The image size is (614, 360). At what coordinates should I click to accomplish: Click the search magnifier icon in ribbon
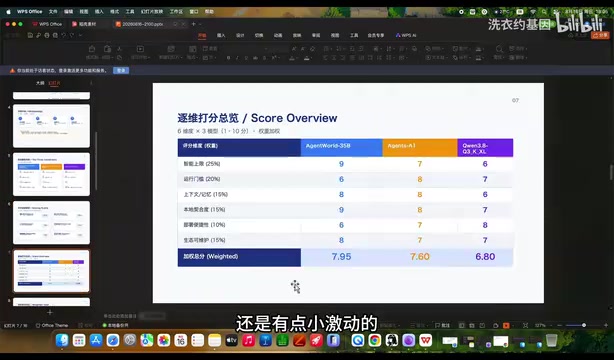click(x=499, y=49)
